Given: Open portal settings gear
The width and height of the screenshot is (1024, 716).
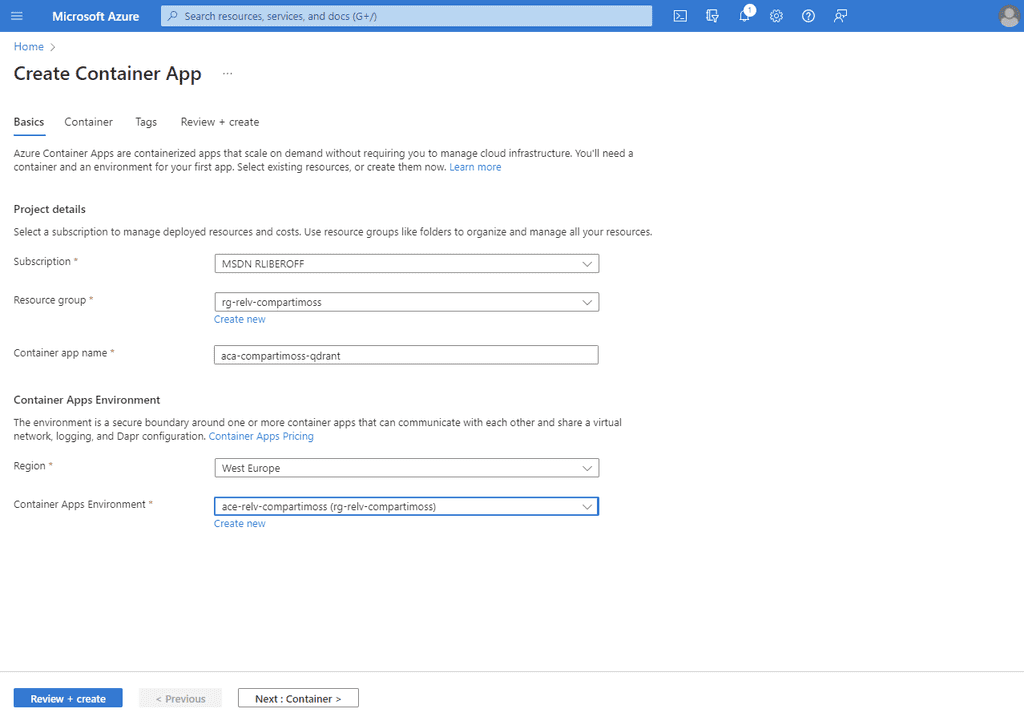Looking at the screenshot, I should pos(776,16).
